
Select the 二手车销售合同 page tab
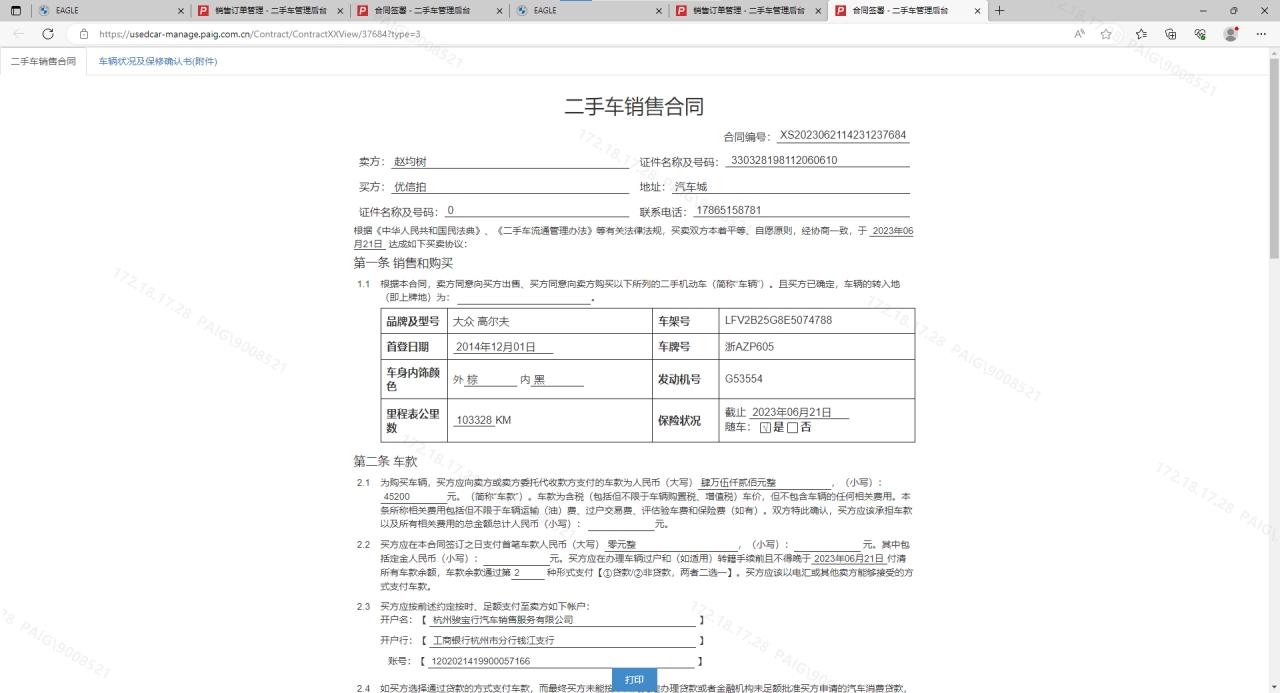point(43,61)
